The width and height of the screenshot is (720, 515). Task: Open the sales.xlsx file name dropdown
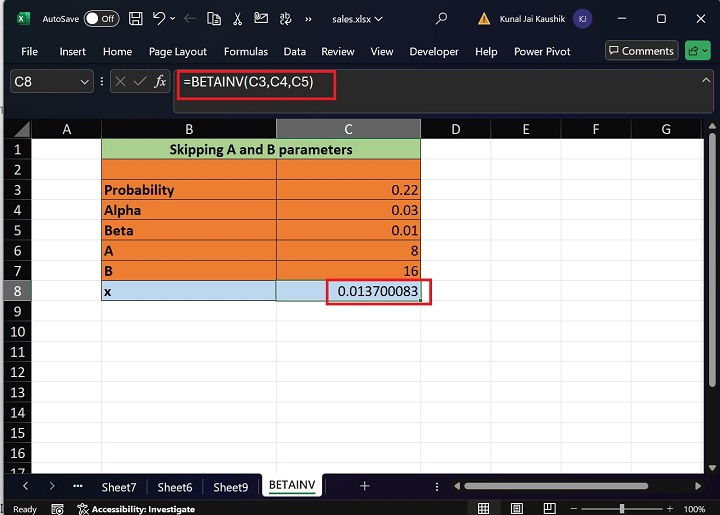(x=358, y=18)
